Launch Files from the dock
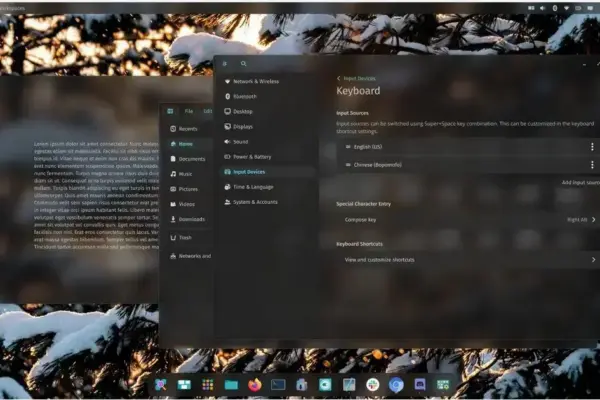Image resolution: width=600 pixels, height=400 pixels. [x=231, y=385]
